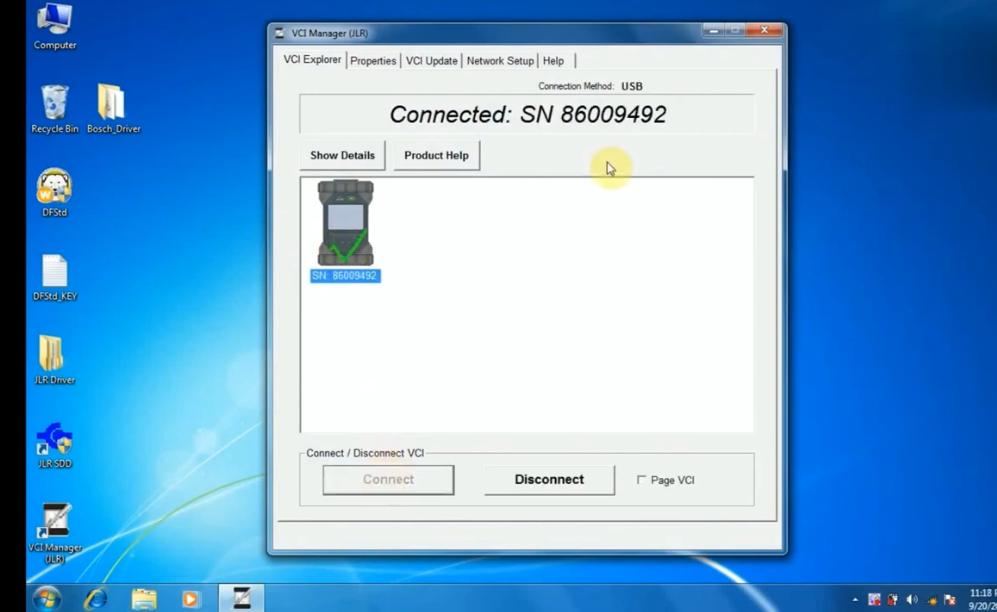Click the VCI Manager window title icon
Image resolution: width=997 pixels, height=612 pixels.
pyautogui.click(x=280, y=33)
